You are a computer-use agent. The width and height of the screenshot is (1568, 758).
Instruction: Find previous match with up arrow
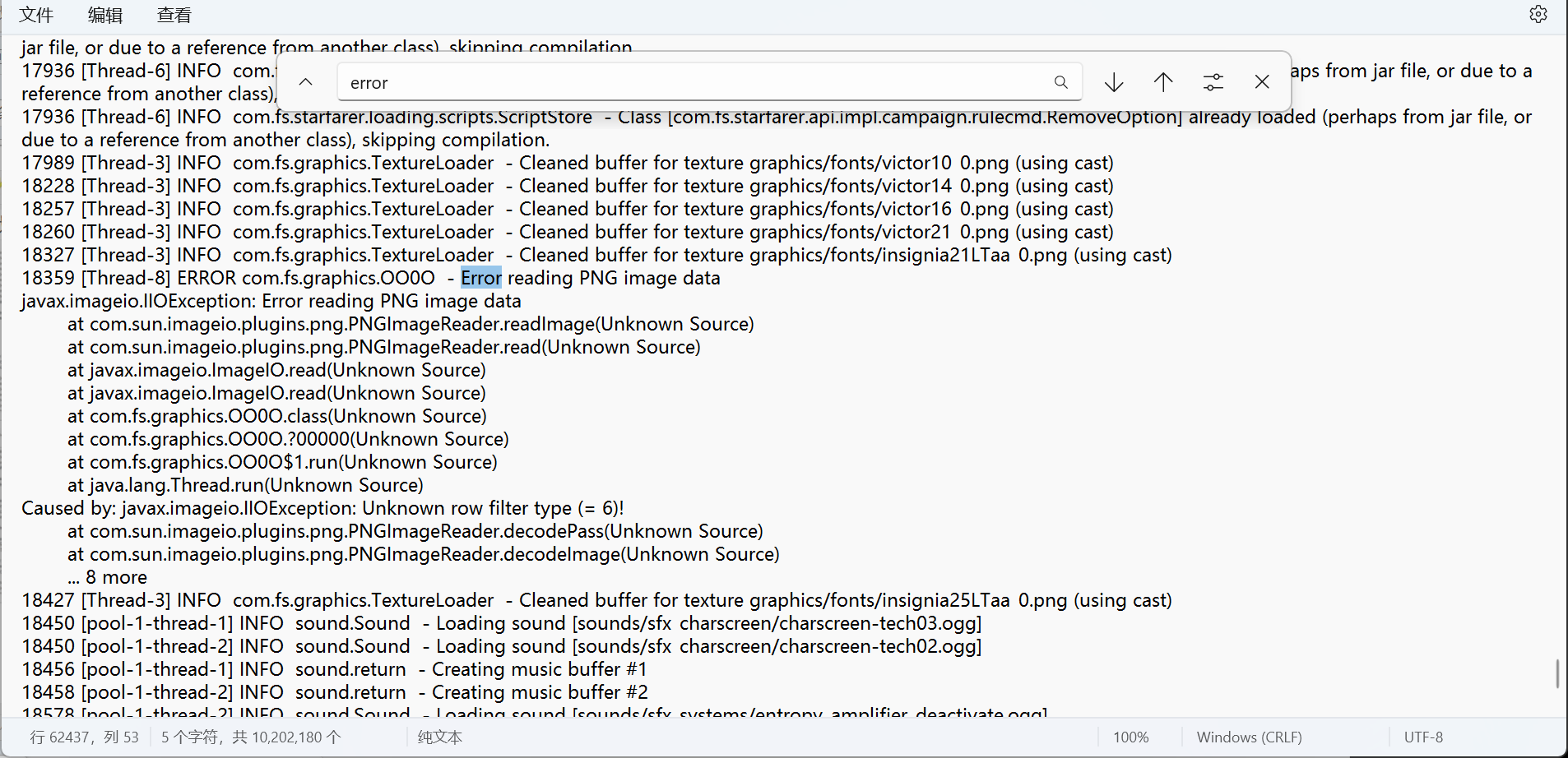pos(1163,82)
